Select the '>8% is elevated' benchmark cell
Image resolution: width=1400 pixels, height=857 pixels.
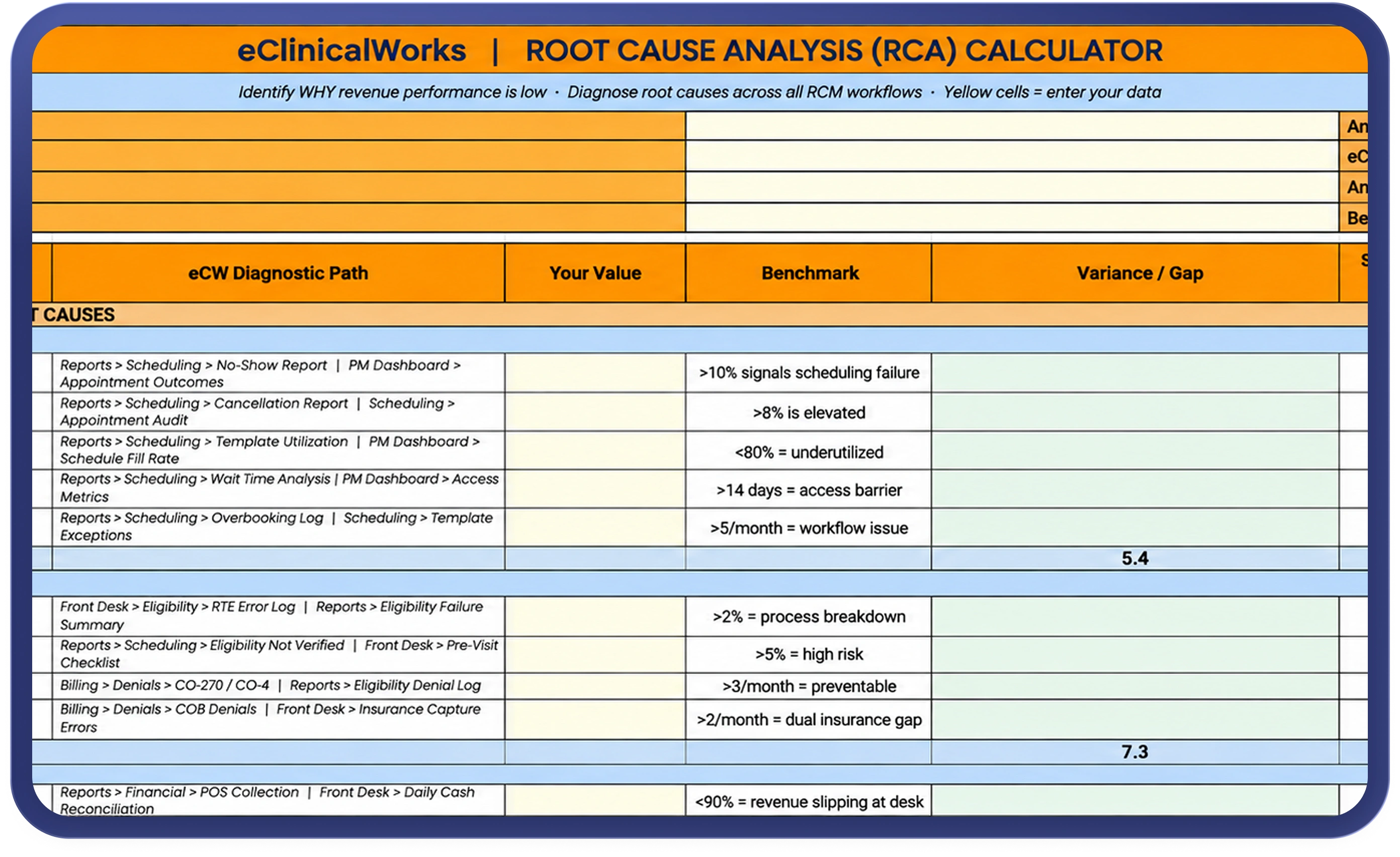(809, 411)
